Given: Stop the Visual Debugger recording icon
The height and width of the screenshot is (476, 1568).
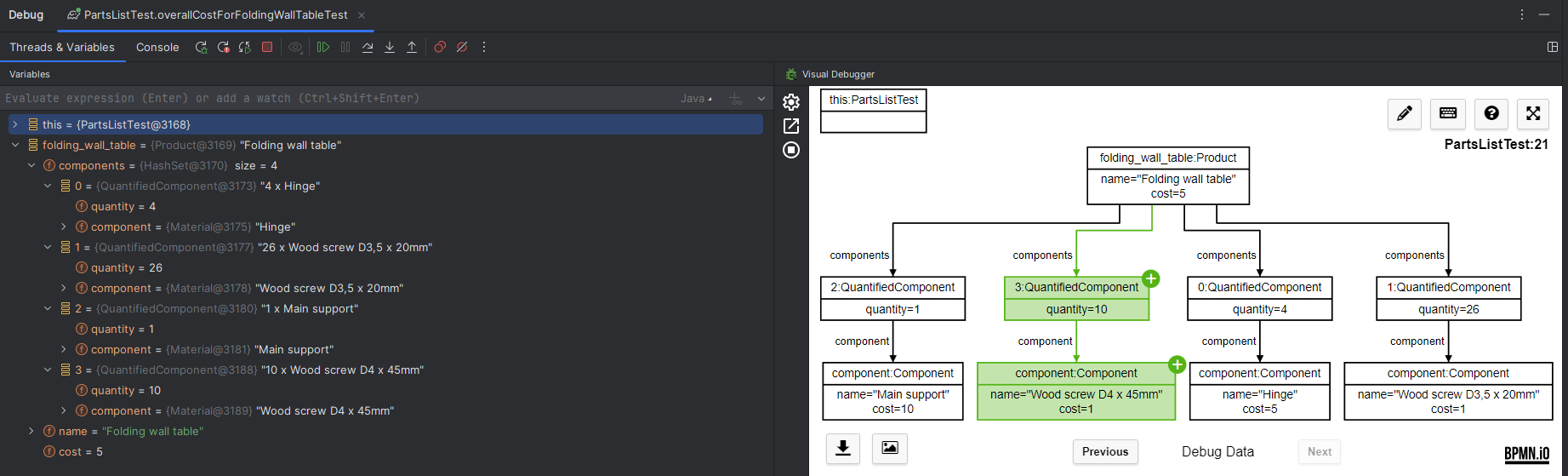Looking at the screenshot, I should 791,150.
